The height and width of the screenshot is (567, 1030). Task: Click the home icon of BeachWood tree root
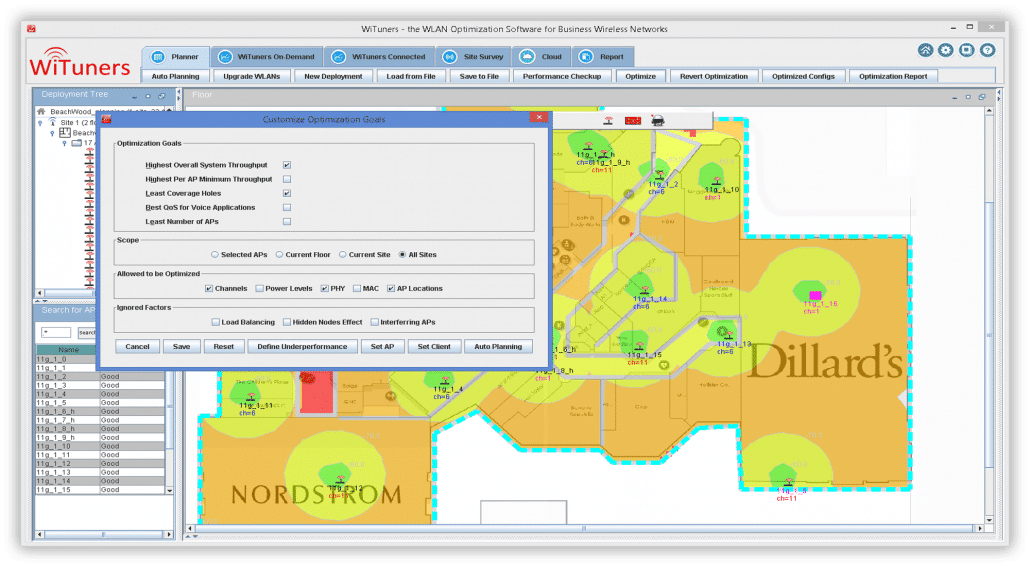click(x=41, y=112)
